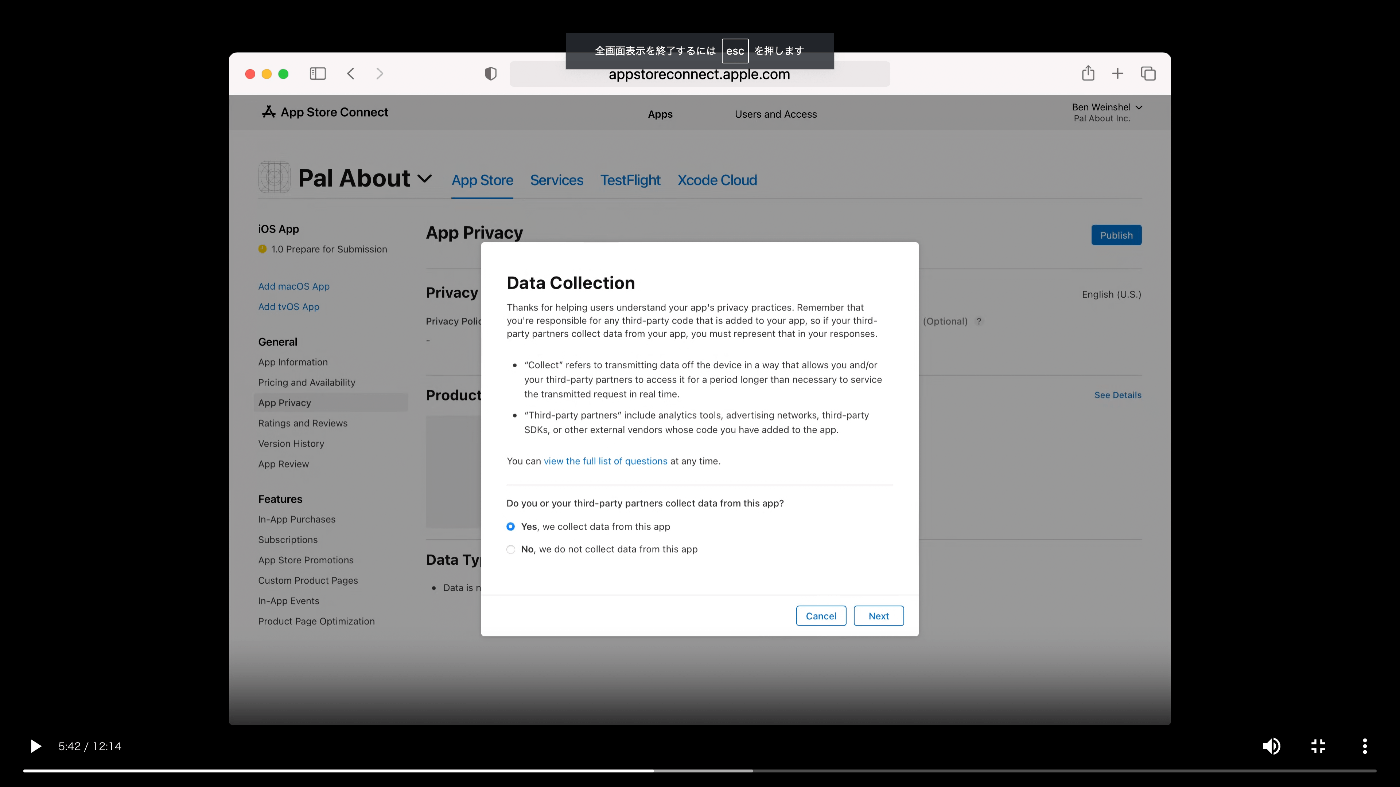
Task: Select No, we do not collect data
Action: coord(511,549)
